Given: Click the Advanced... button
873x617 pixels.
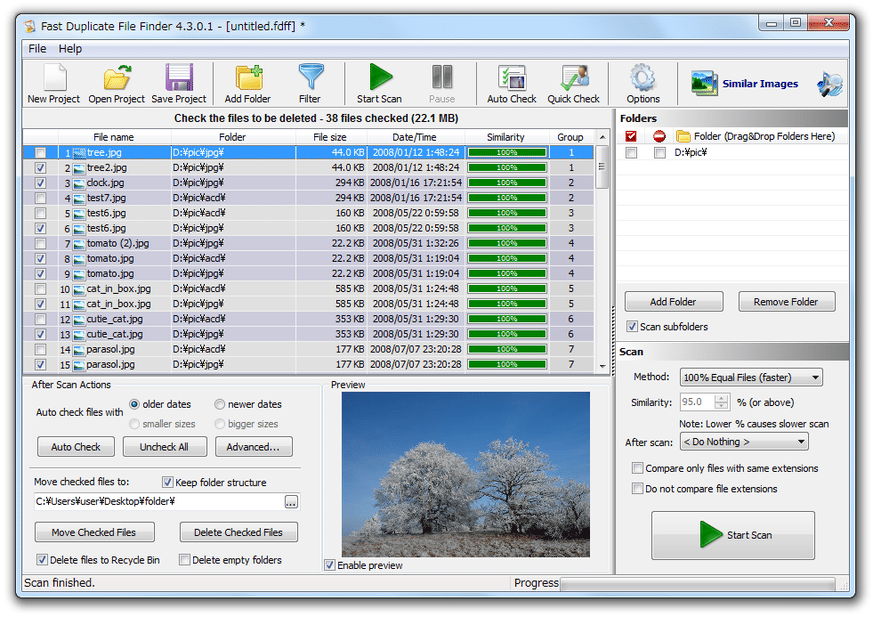Looking at the screenshot, I should (253, 447).
